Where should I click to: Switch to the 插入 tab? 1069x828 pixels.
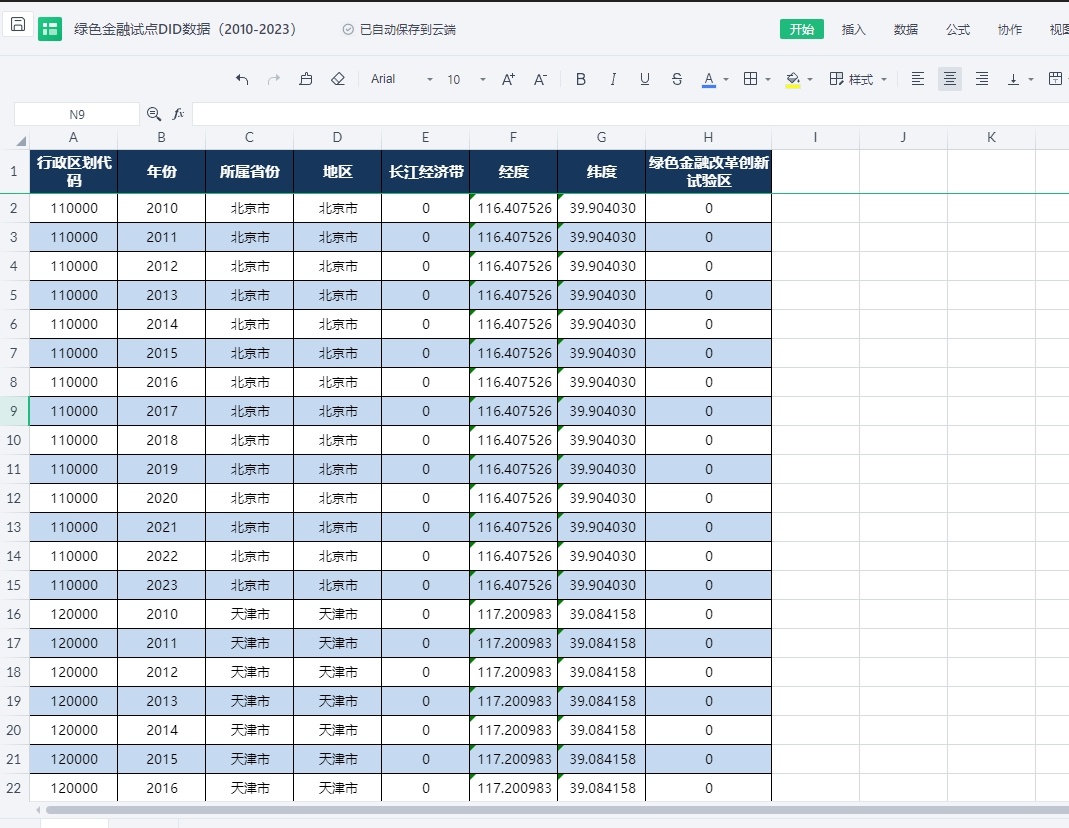(854, 29)
